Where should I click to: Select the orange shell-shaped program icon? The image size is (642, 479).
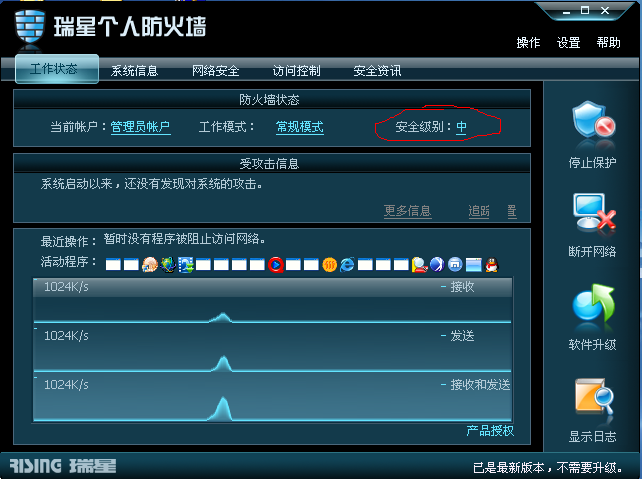(150, 265)
